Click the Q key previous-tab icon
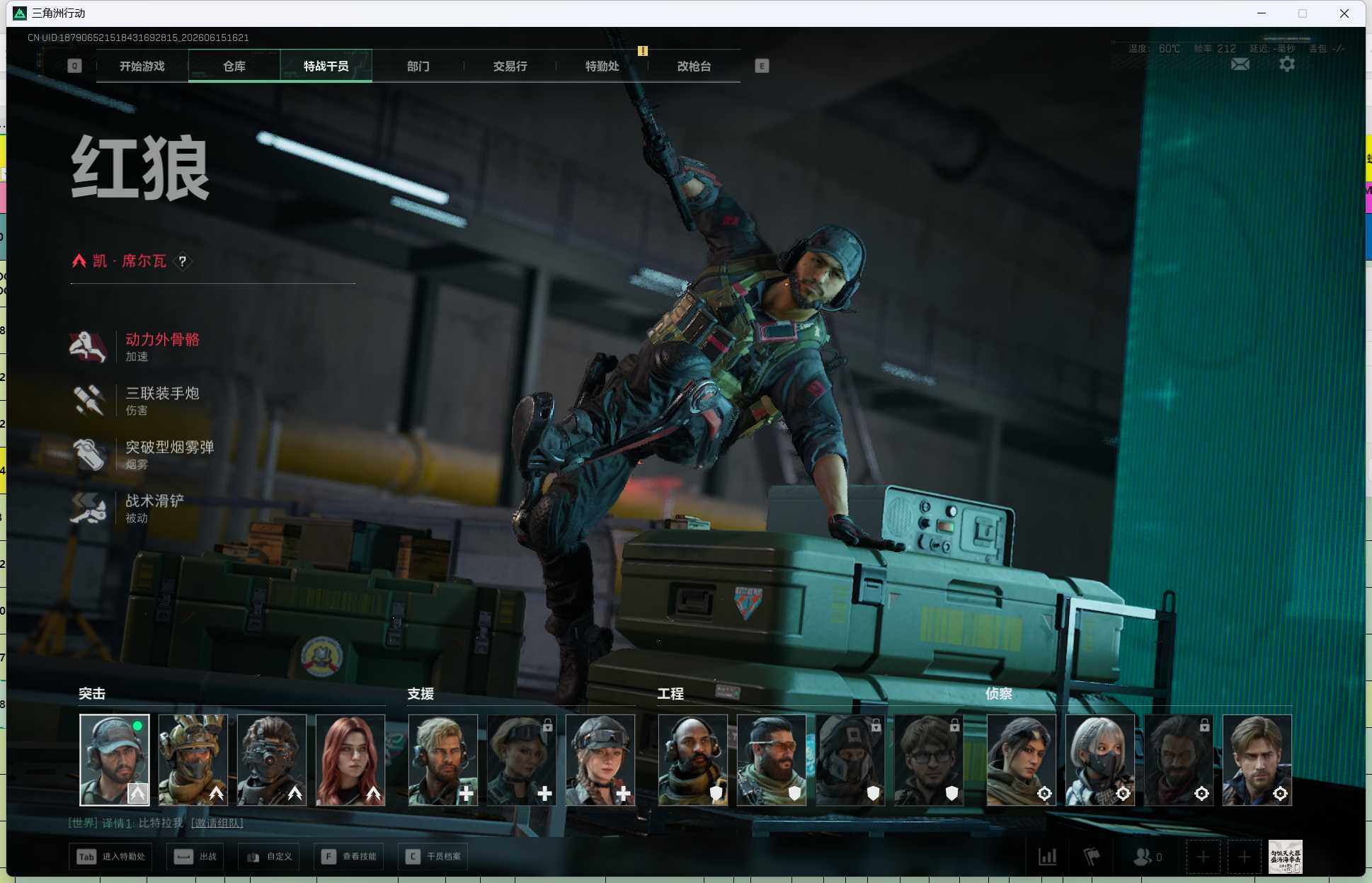The height and width of the screenshot is (883, 1372). click(74, 66)
